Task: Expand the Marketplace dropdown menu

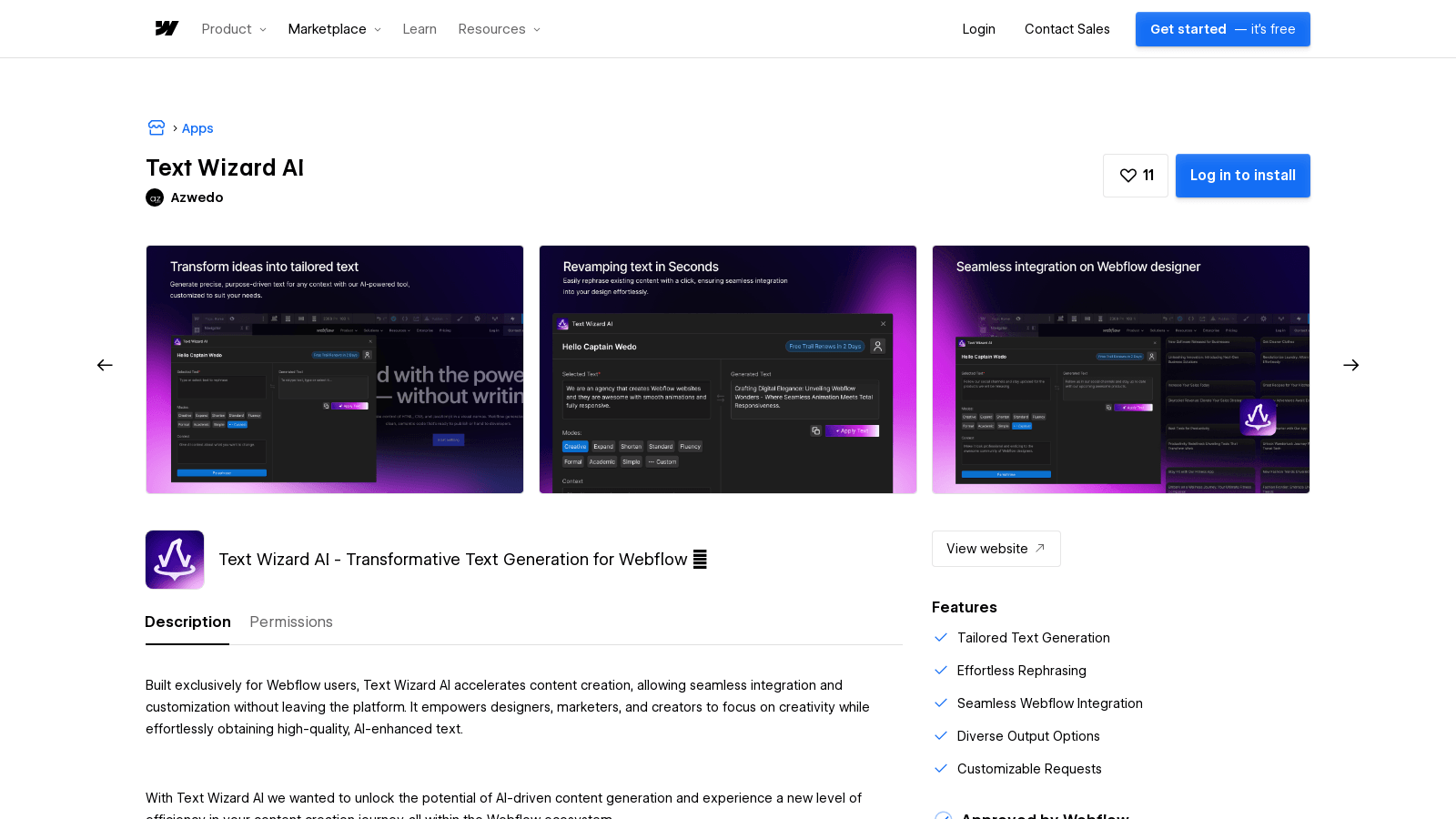Action: (x=334, y=29)
